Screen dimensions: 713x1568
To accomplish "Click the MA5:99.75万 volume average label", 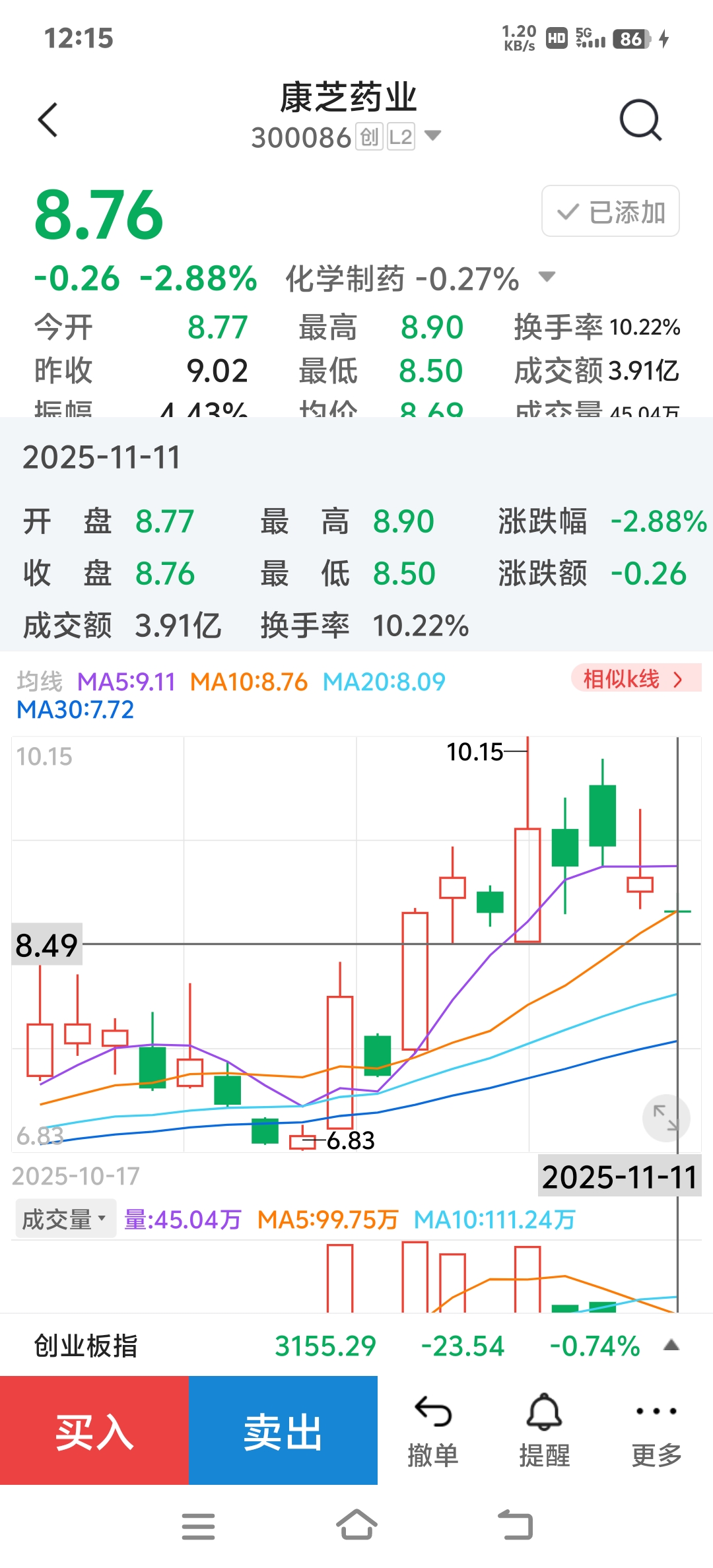I will pyautogui.click(x=328, y=1219).
